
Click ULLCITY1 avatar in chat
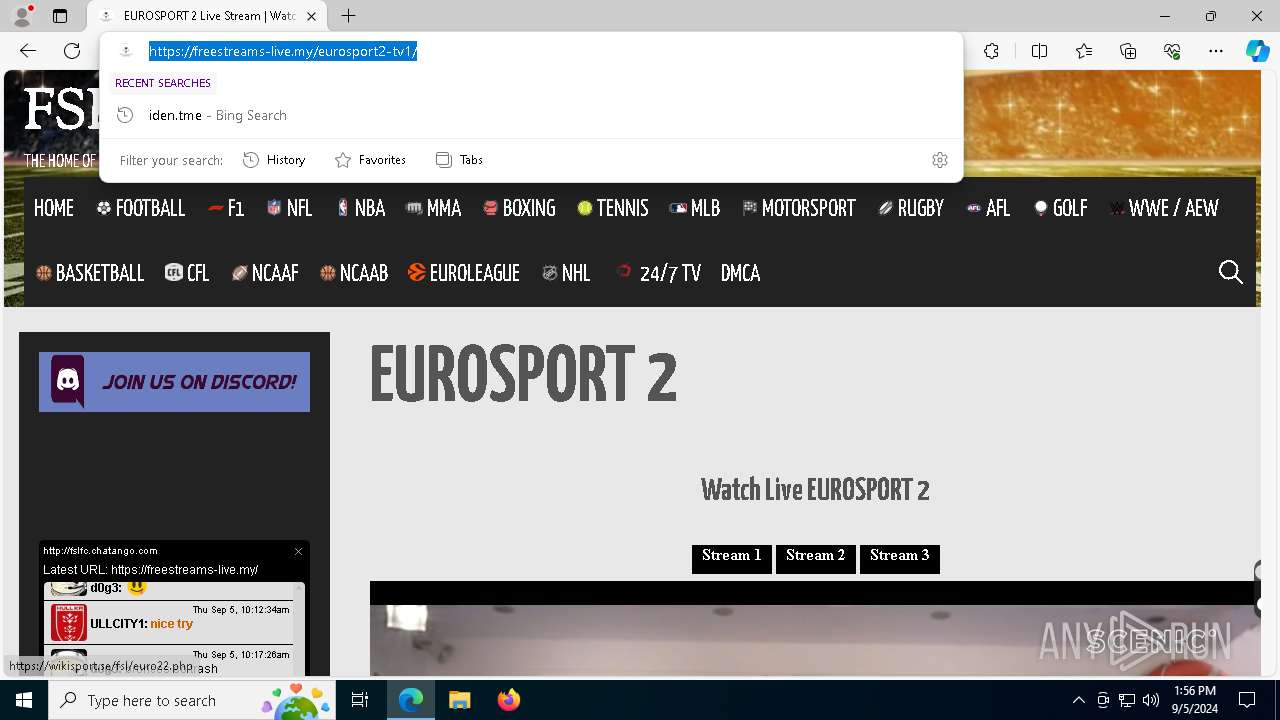click(69, 623)
